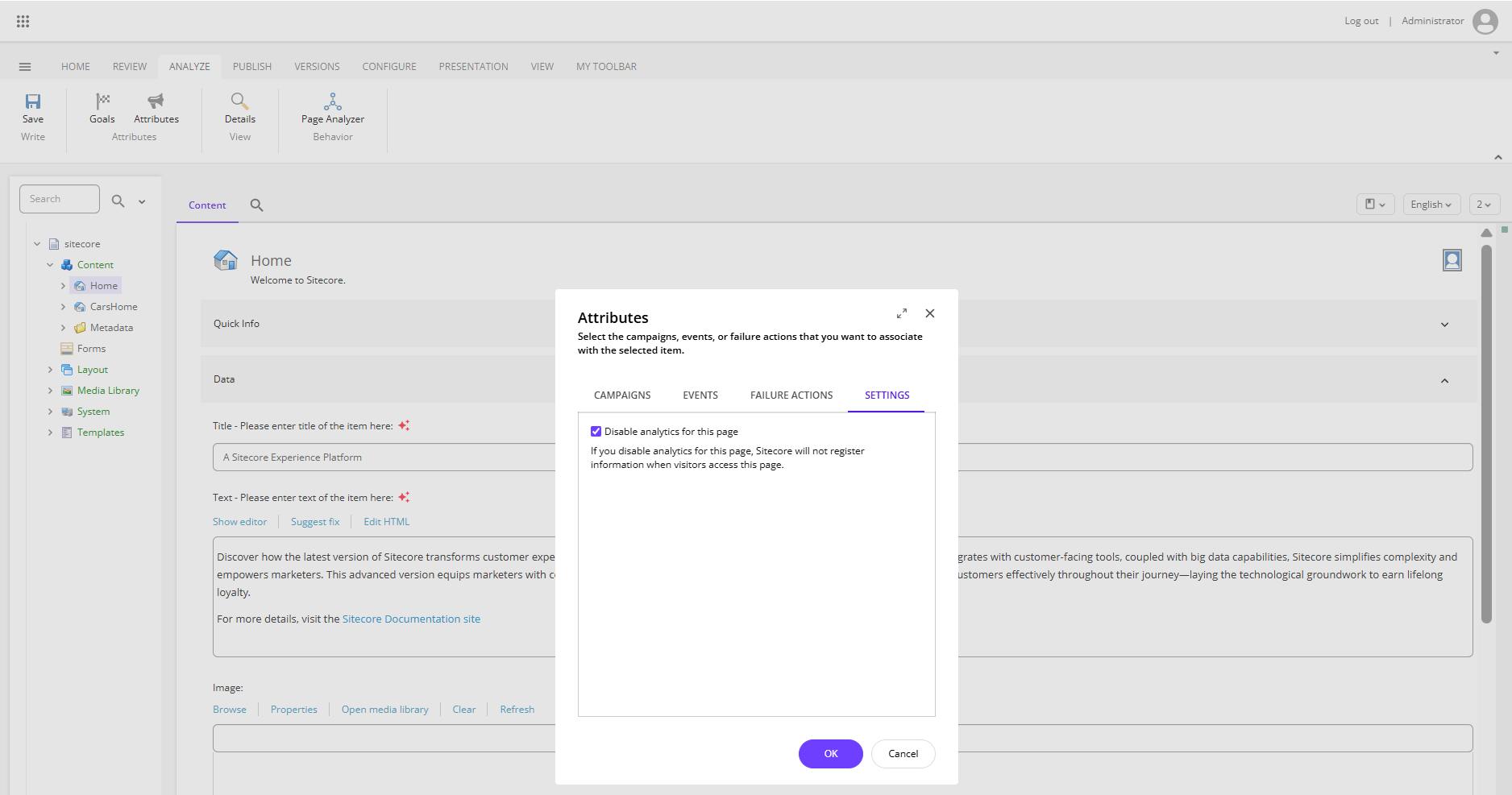Expand the CarsHome tree node
This screenshot has height=795, width=1512.
click(63, 307)
